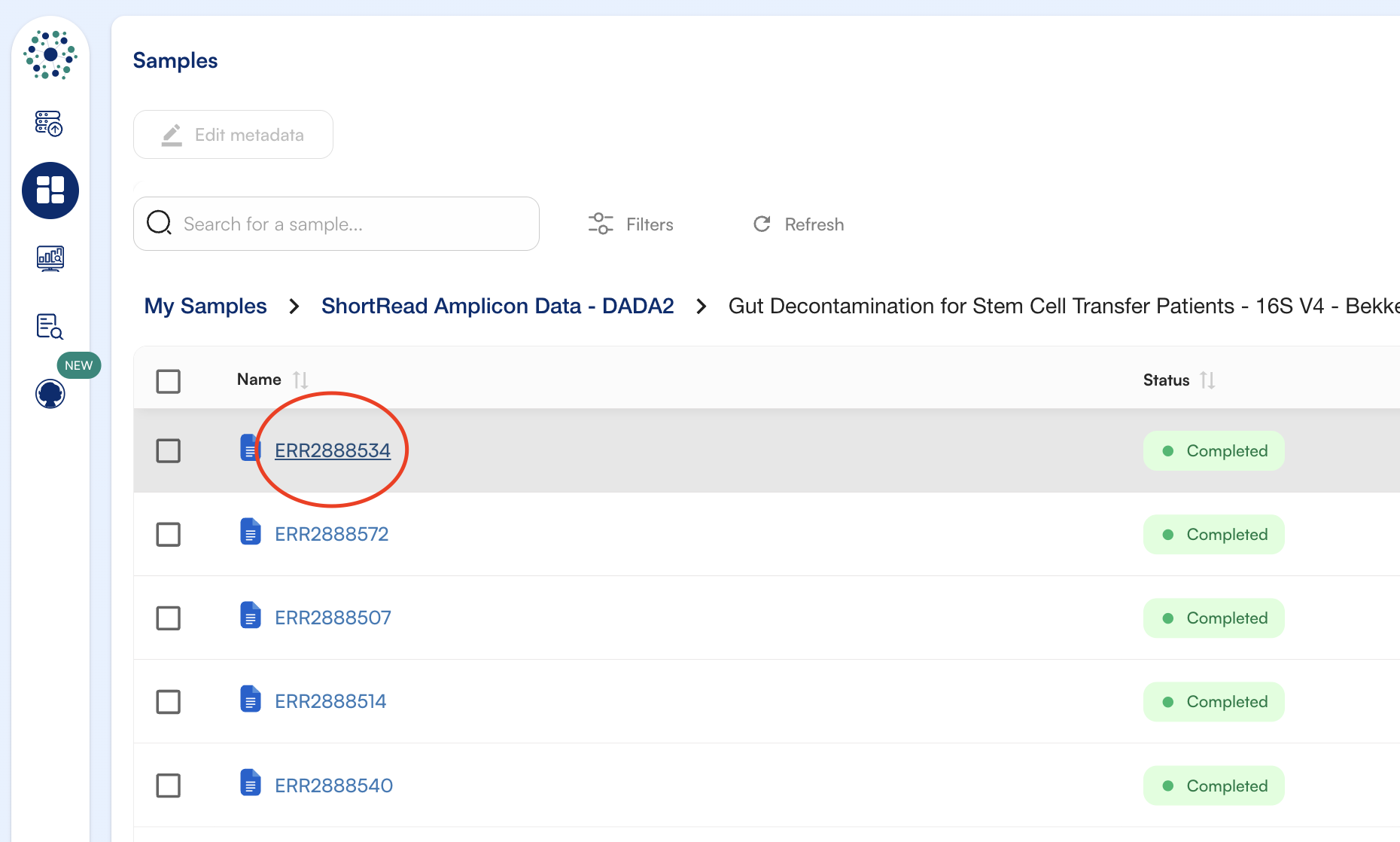1400x842 pixels.
Task: Click the Gut Decontamination breadcrumb text
Action: [x=1064, y=306]
